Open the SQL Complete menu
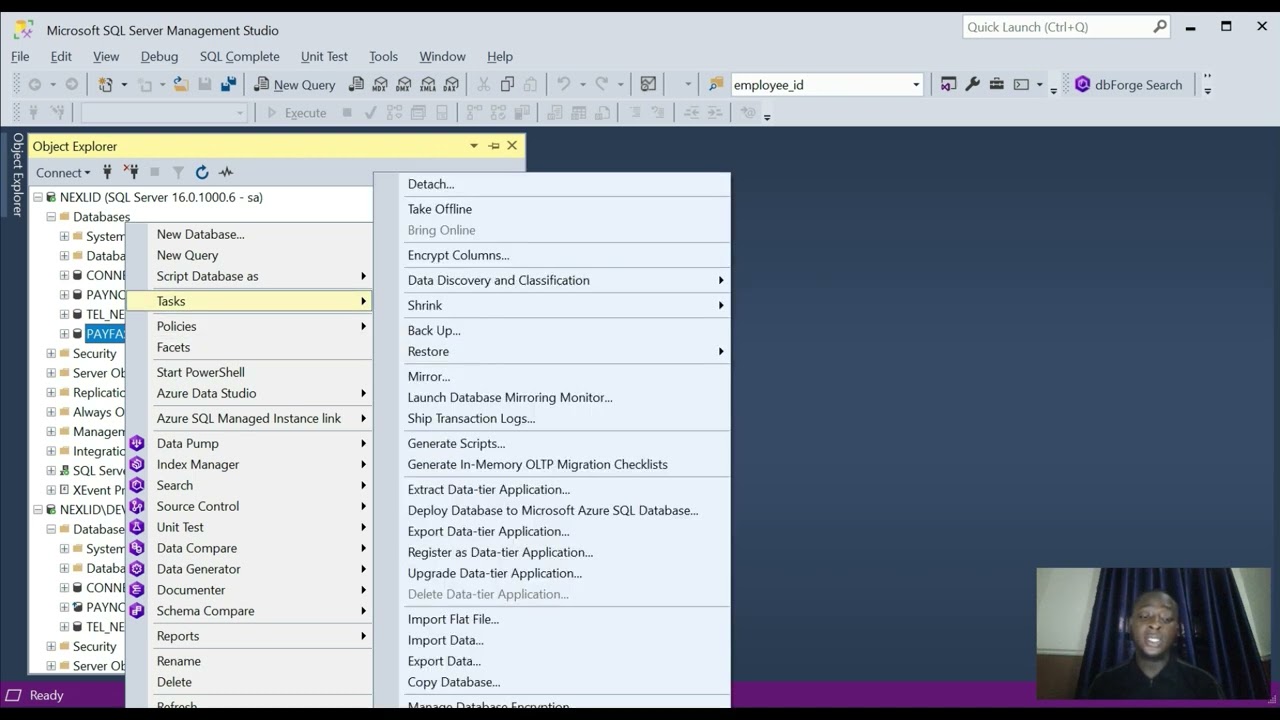The height and width of the screenshot is (720, 1280). [x=239, y=56]
